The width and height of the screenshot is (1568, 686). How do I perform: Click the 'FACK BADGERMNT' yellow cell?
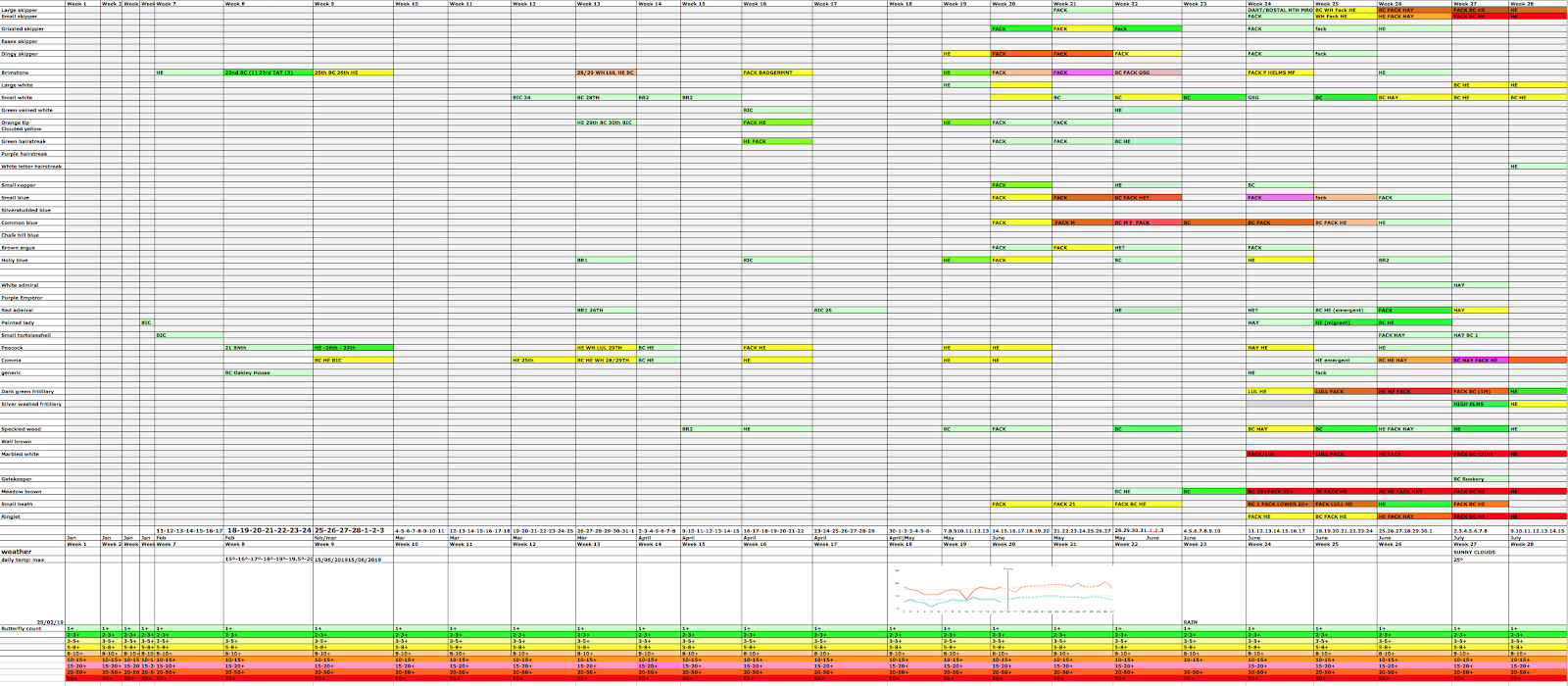click(x=777, y=73)
